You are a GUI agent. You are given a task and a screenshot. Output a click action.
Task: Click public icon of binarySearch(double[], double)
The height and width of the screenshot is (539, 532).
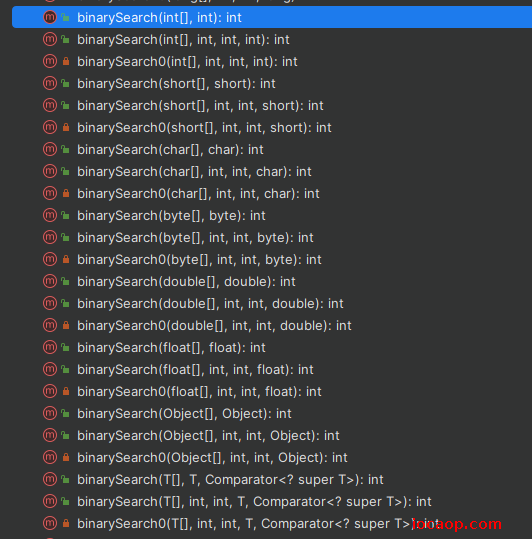point(65,282)
